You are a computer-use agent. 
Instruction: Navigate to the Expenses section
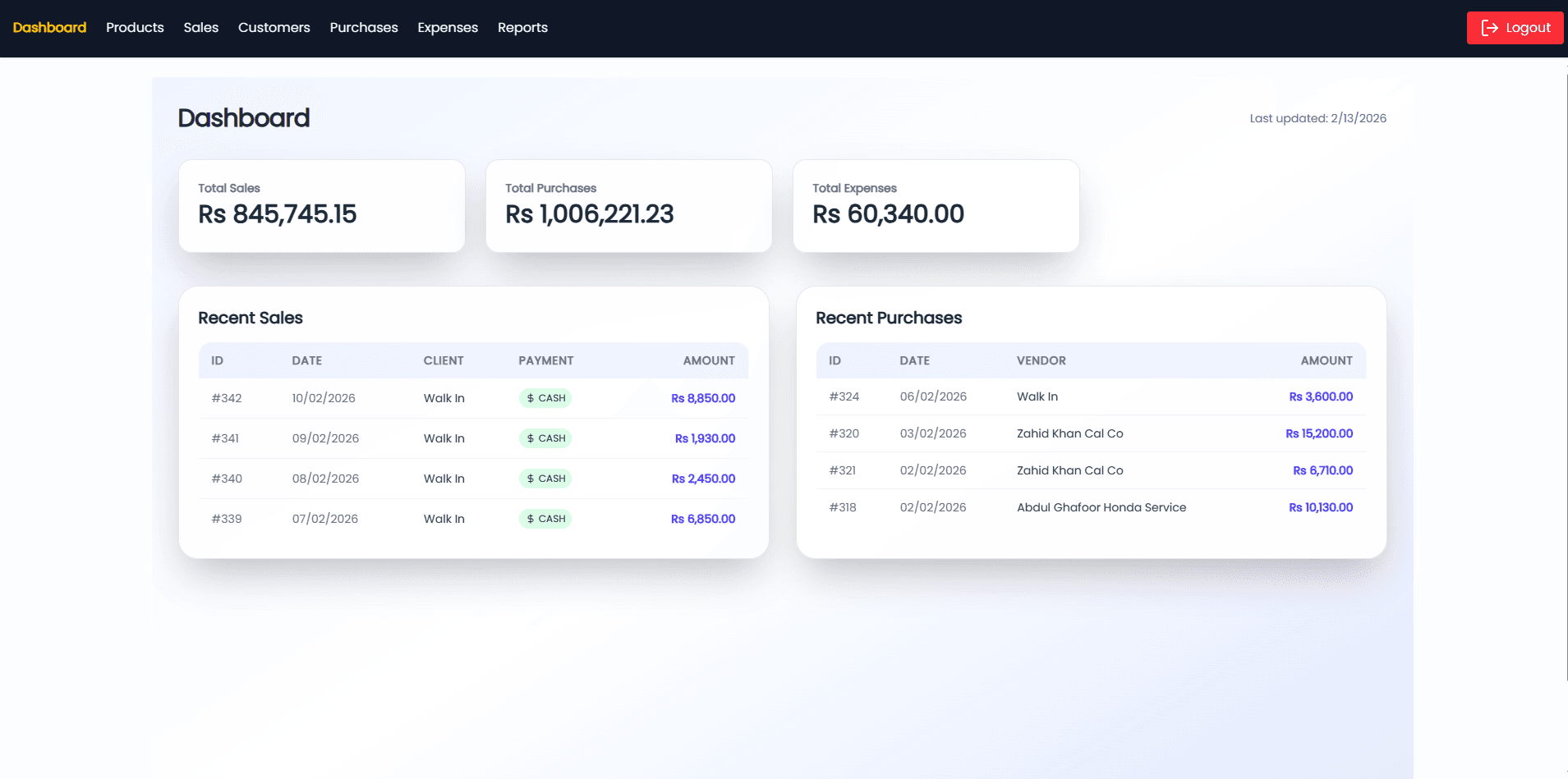coord(447,27)
